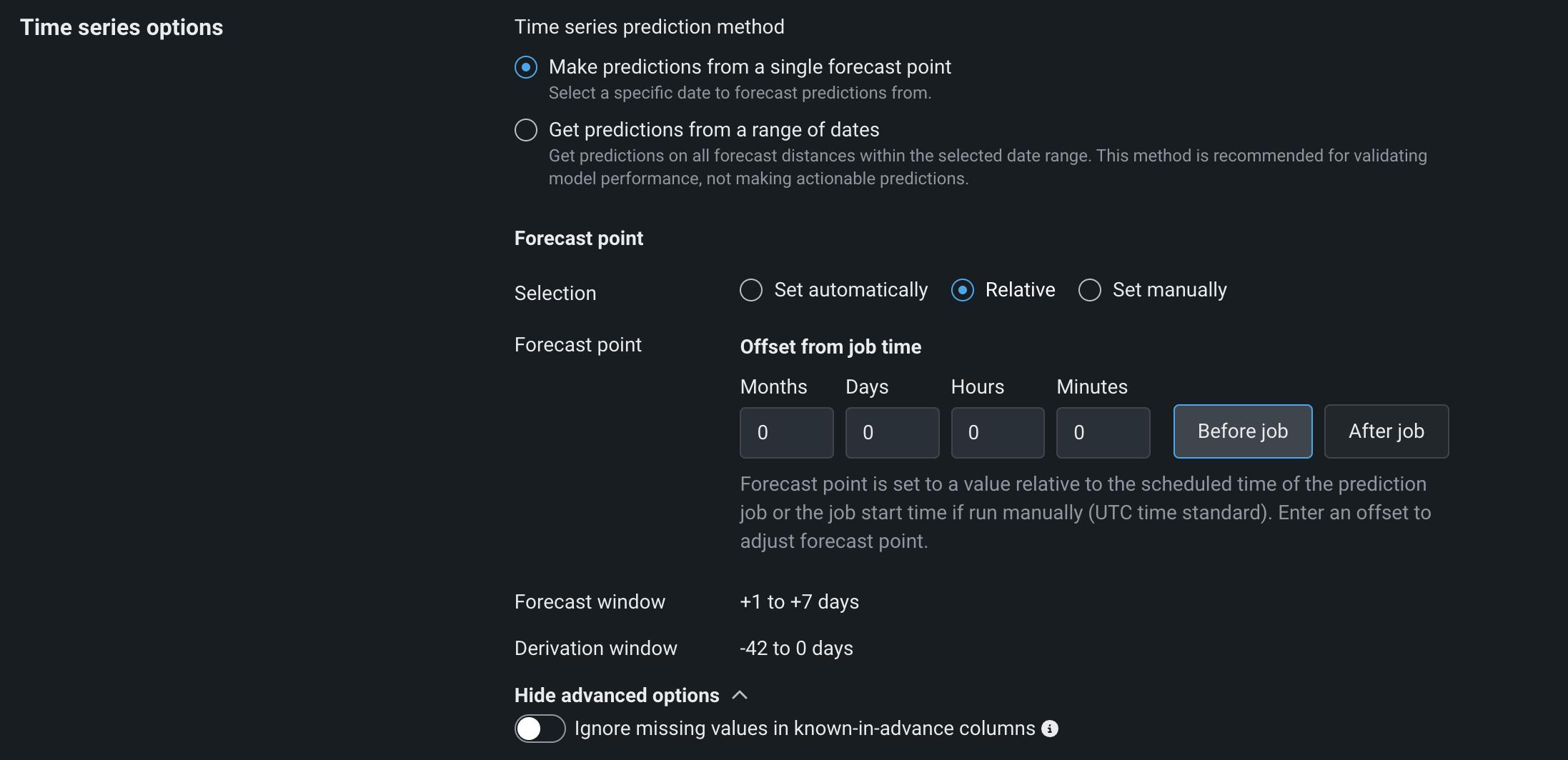Image resolution: width=1568 pixels, height=760 pixels.
Task: Choose the 'Set automatically' selection option
Action: 751,290
